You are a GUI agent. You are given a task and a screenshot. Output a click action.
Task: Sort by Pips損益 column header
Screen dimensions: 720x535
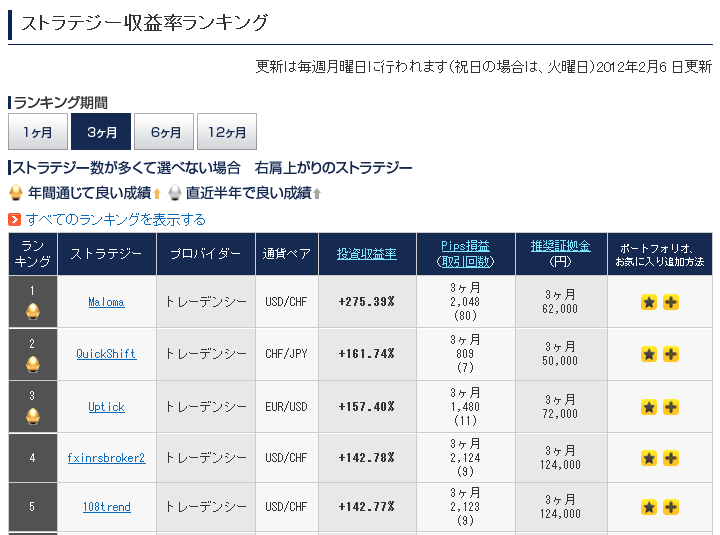[465, 246]
